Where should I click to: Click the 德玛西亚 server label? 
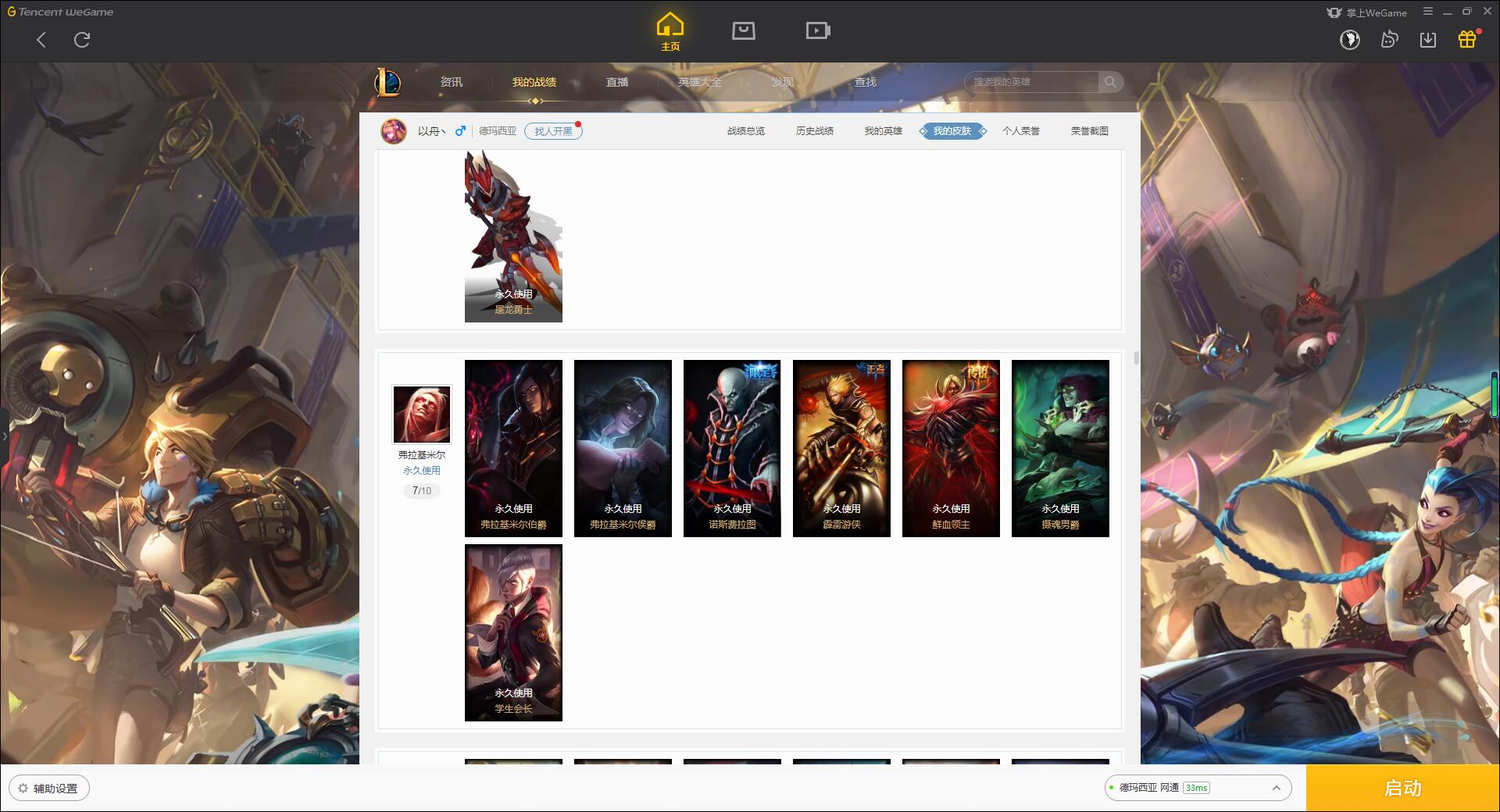point(498,131)
